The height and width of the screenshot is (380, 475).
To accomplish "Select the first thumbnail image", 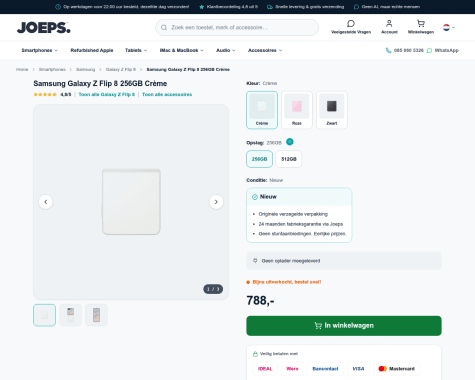I will [x=44, y=315].
